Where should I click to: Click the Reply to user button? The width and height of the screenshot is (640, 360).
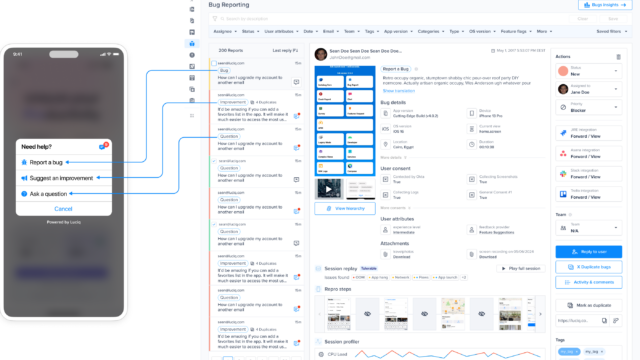point(589,252)
